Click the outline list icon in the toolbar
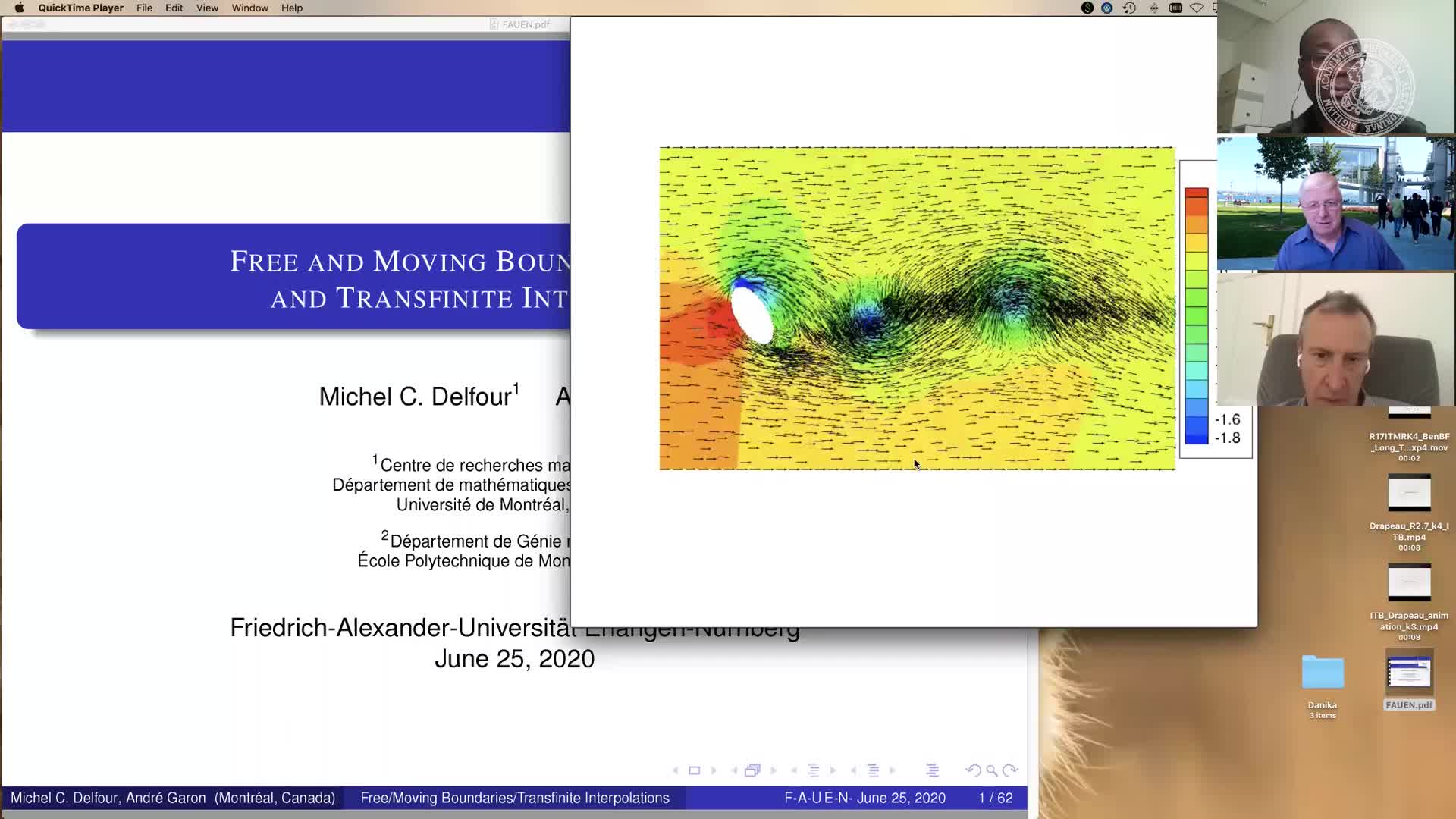 pyautogui.click(x=933, y=770)
